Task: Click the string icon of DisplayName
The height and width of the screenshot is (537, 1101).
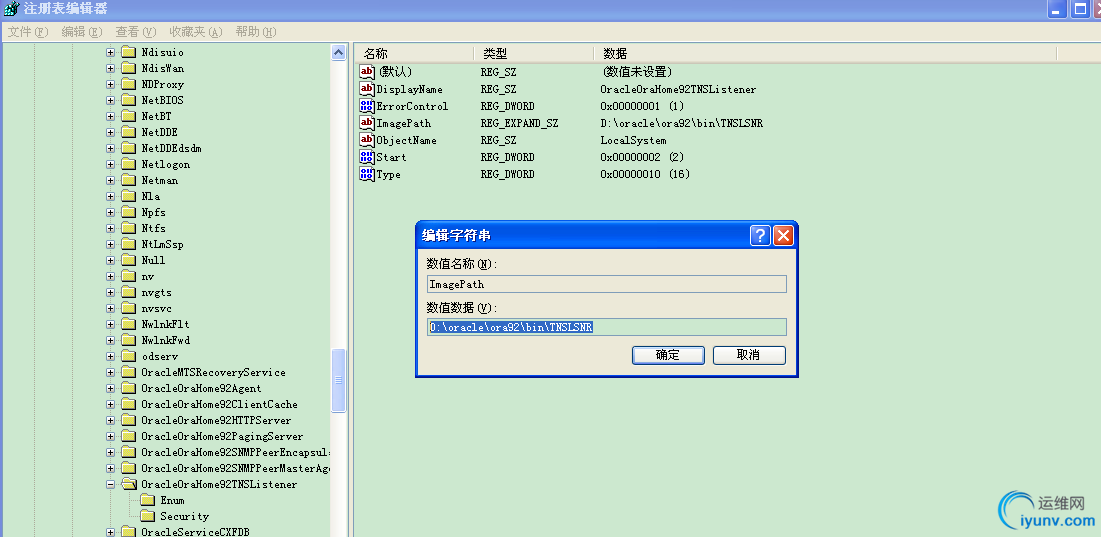Action: tap(367, 89)
